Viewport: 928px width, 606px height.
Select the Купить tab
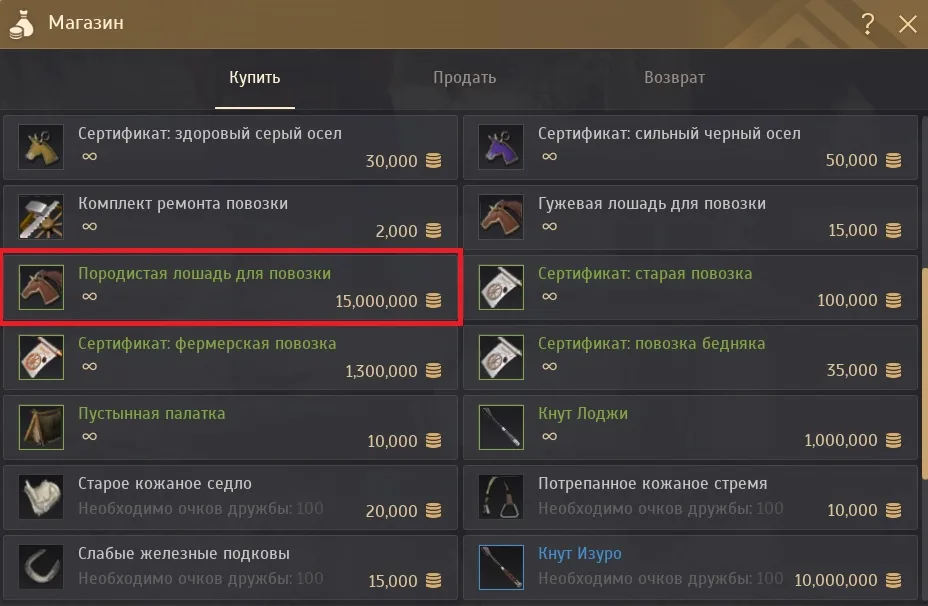tap(254, 78)
